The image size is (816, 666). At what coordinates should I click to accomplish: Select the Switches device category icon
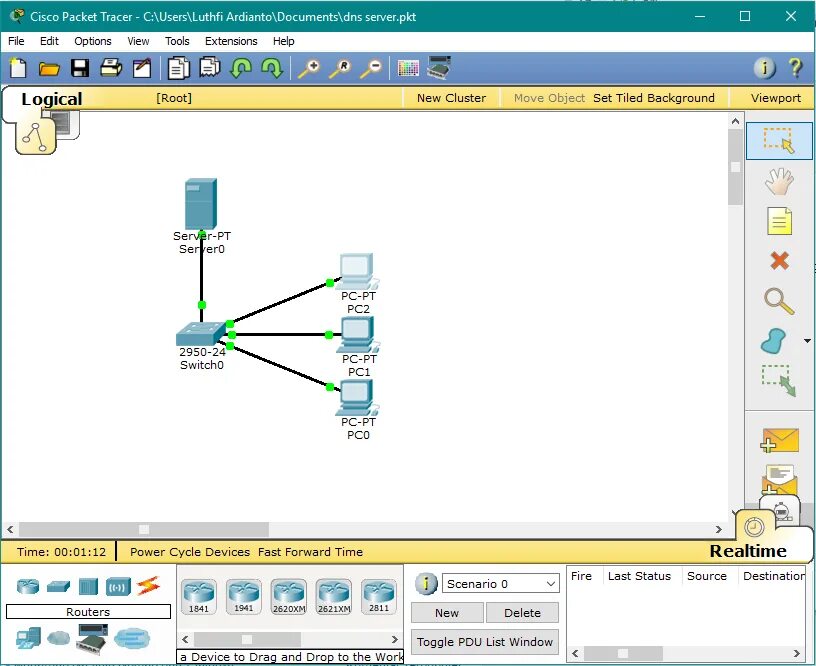(x=58, y=586)
